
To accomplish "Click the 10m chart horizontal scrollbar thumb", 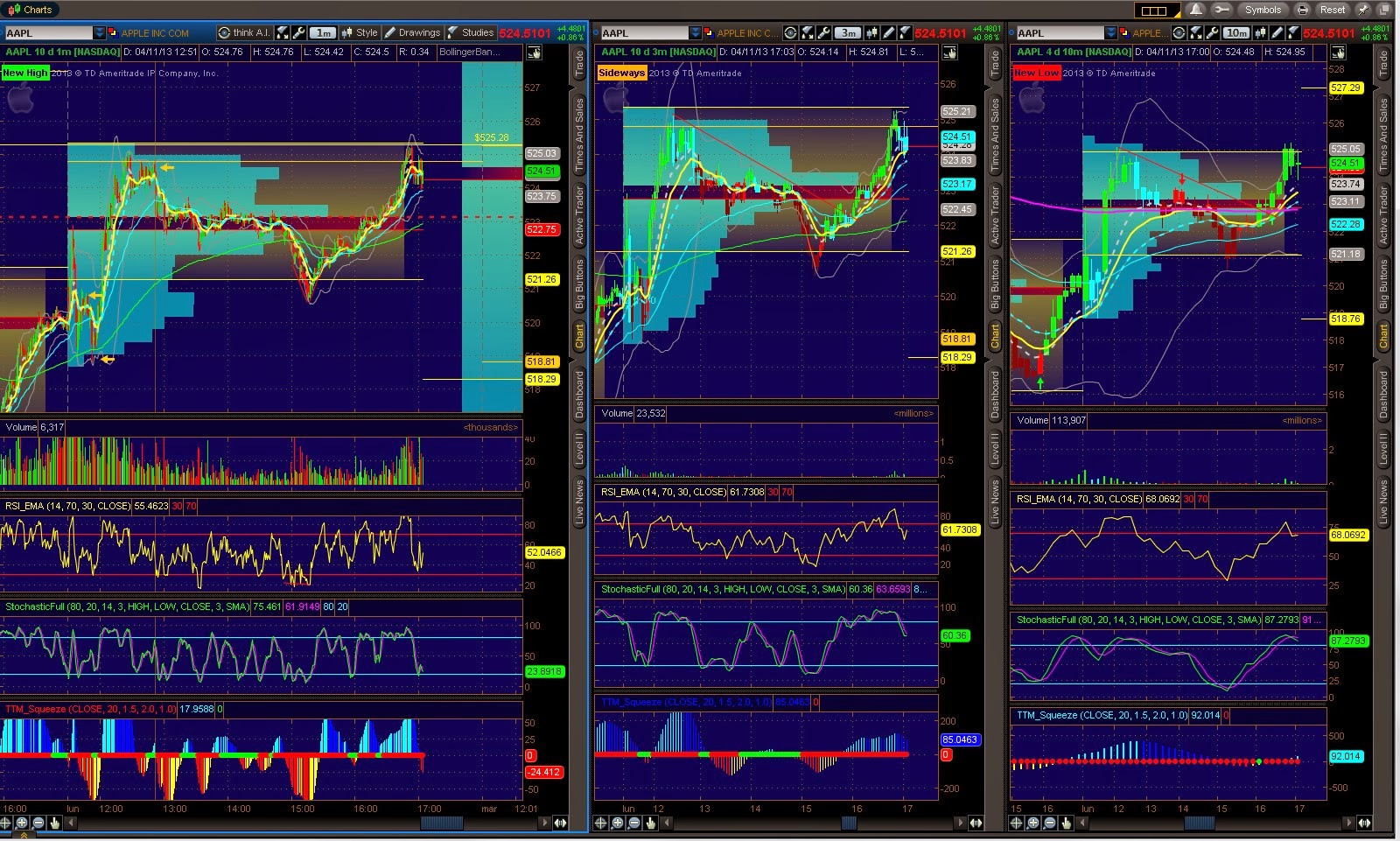I will click(x=1200, y=823).
